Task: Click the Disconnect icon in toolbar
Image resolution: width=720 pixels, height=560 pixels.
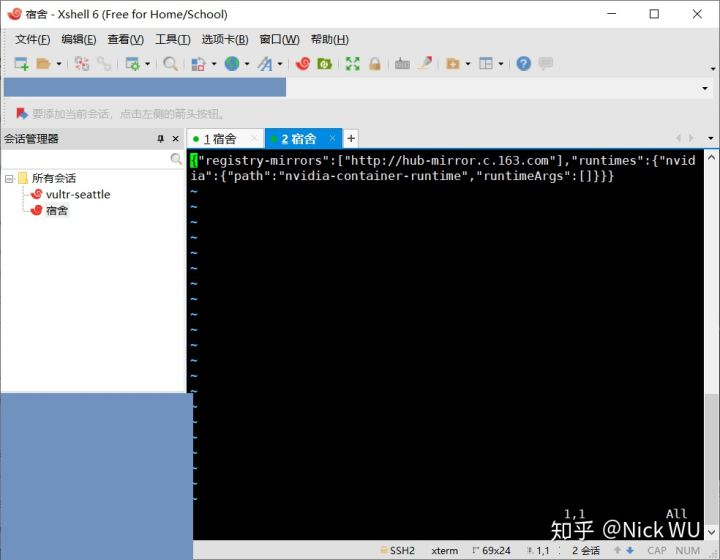Action: point(82,63)
